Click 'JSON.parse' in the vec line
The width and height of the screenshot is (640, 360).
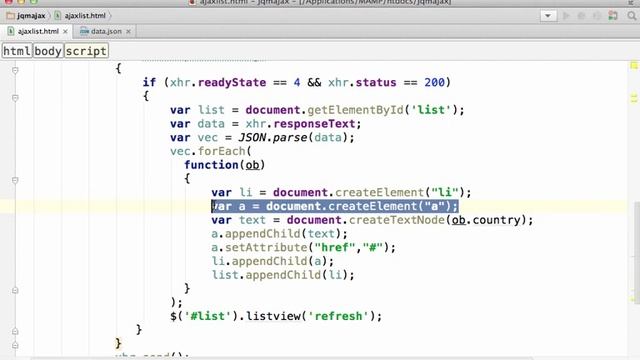tap(273, 138)
